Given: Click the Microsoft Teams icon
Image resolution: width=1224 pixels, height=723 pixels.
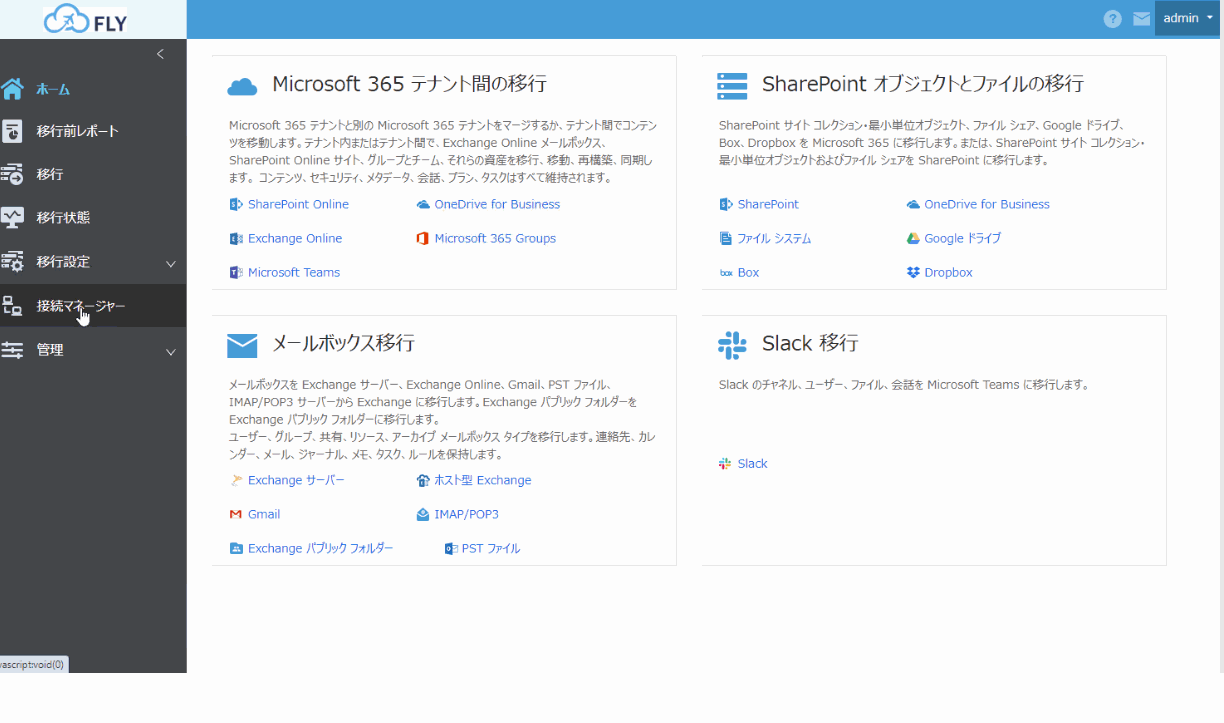Looking at the screenshot, I should [236, 272].
